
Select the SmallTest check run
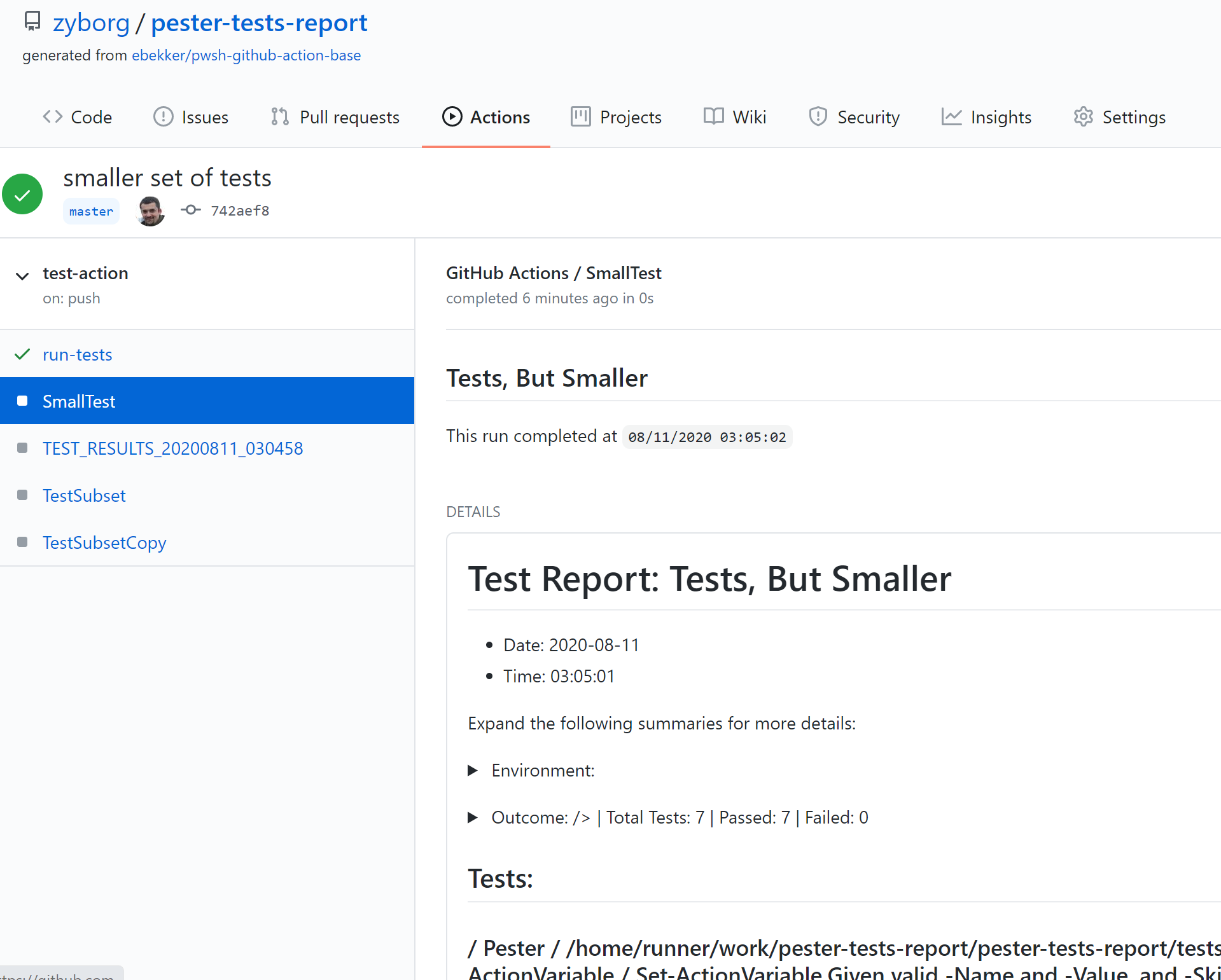(x=207, y=401)
